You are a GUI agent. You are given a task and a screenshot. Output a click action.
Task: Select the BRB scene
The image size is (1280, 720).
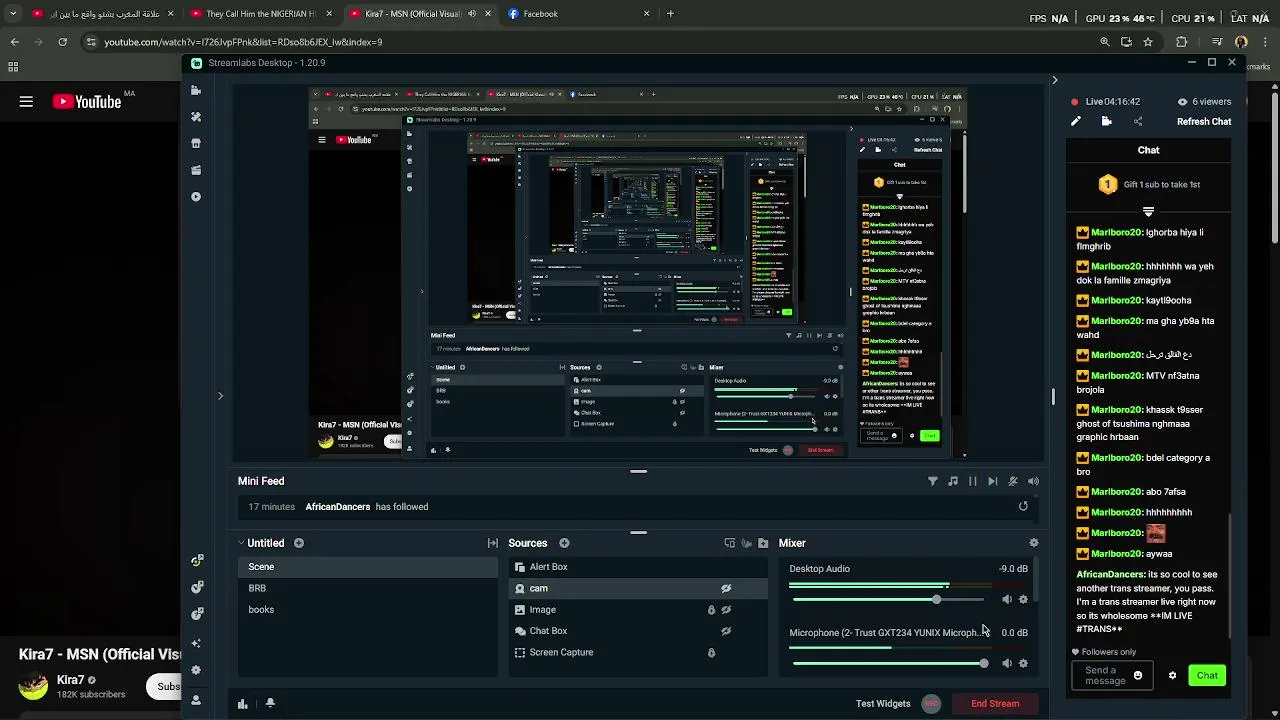coord(367,588)
